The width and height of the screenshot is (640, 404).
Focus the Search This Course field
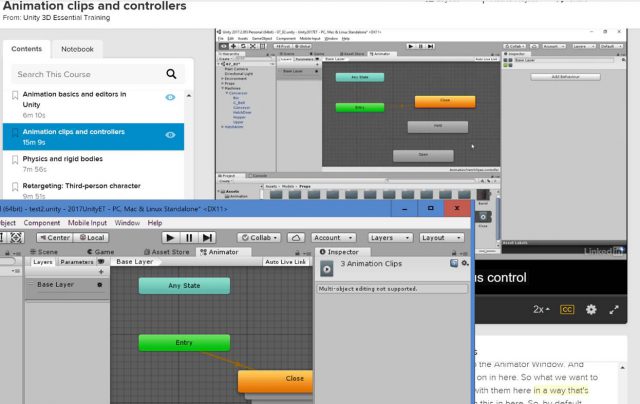(90, 74)
